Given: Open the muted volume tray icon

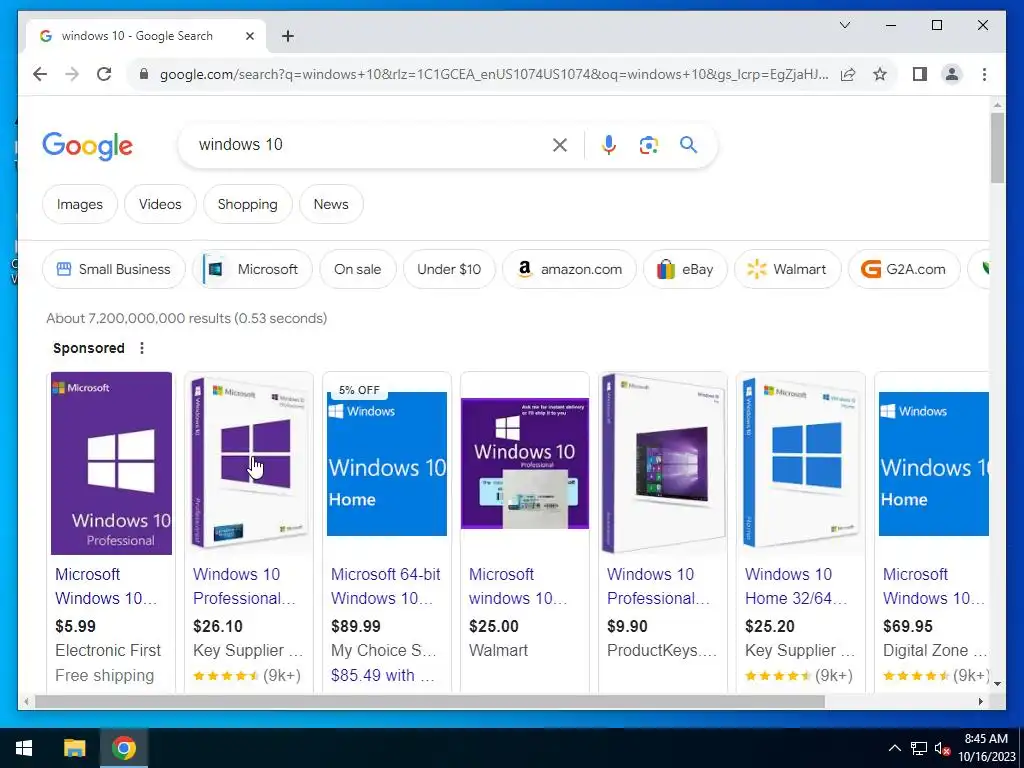Looking at the screenshot, I should point(942,748).
